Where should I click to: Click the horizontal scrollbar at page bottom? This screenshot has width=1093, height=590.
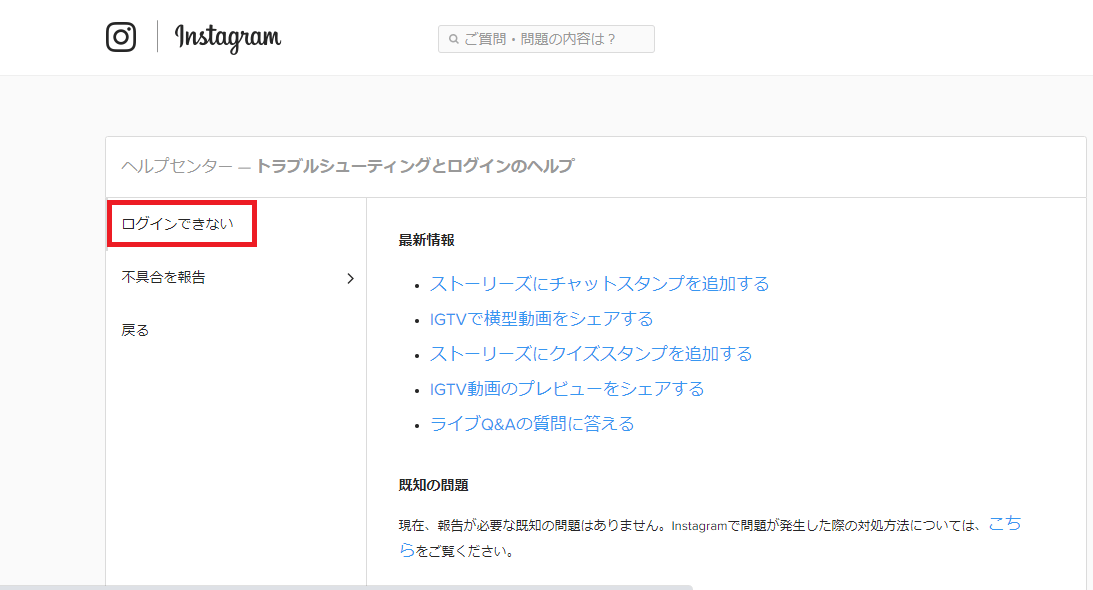pos(346,587)
